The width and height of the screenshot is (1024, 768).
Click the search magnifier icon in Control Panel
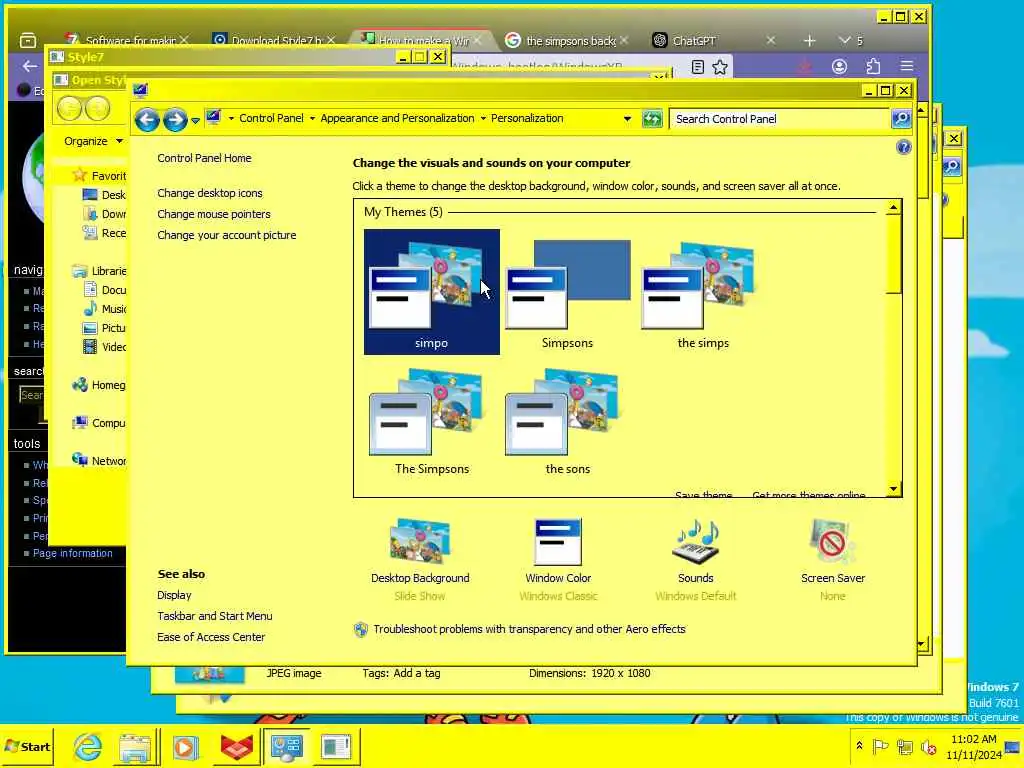pyautogui.click(x=901, y=119)
